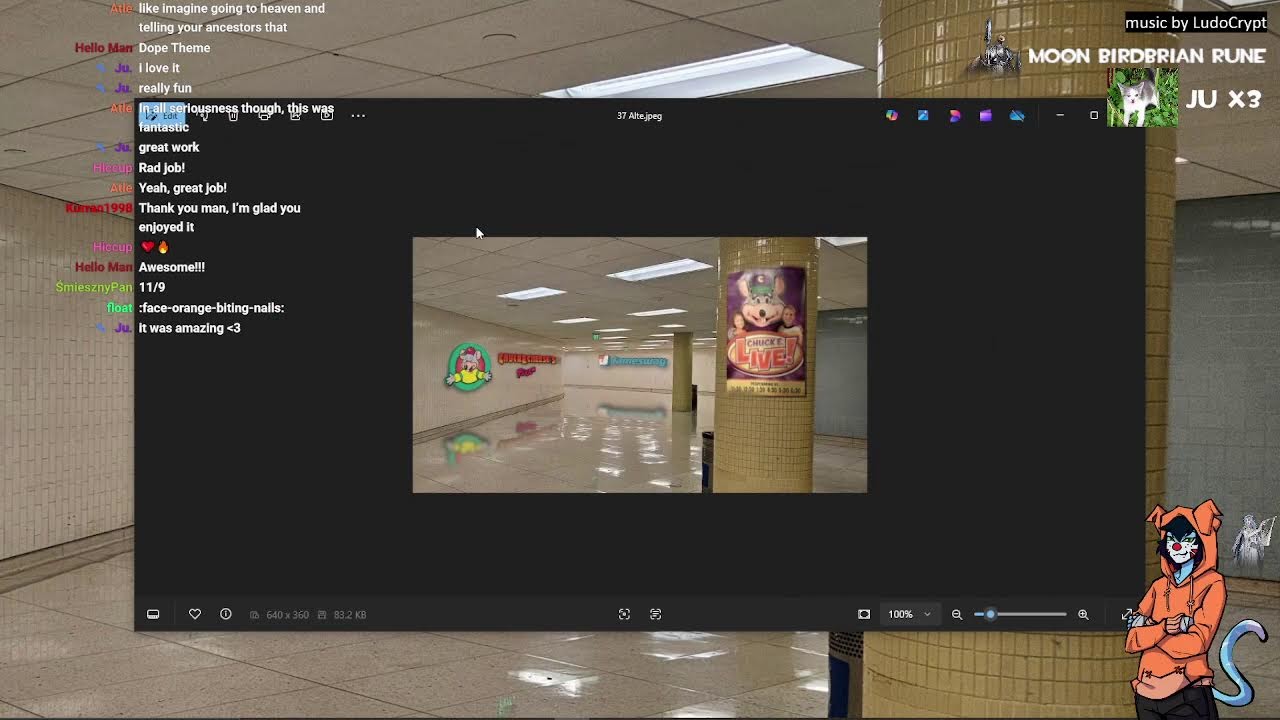This screenshot has height=720, width=1280.
Task: Click the 640 x 360 dimensions text
Action: (x=287, y=615)
